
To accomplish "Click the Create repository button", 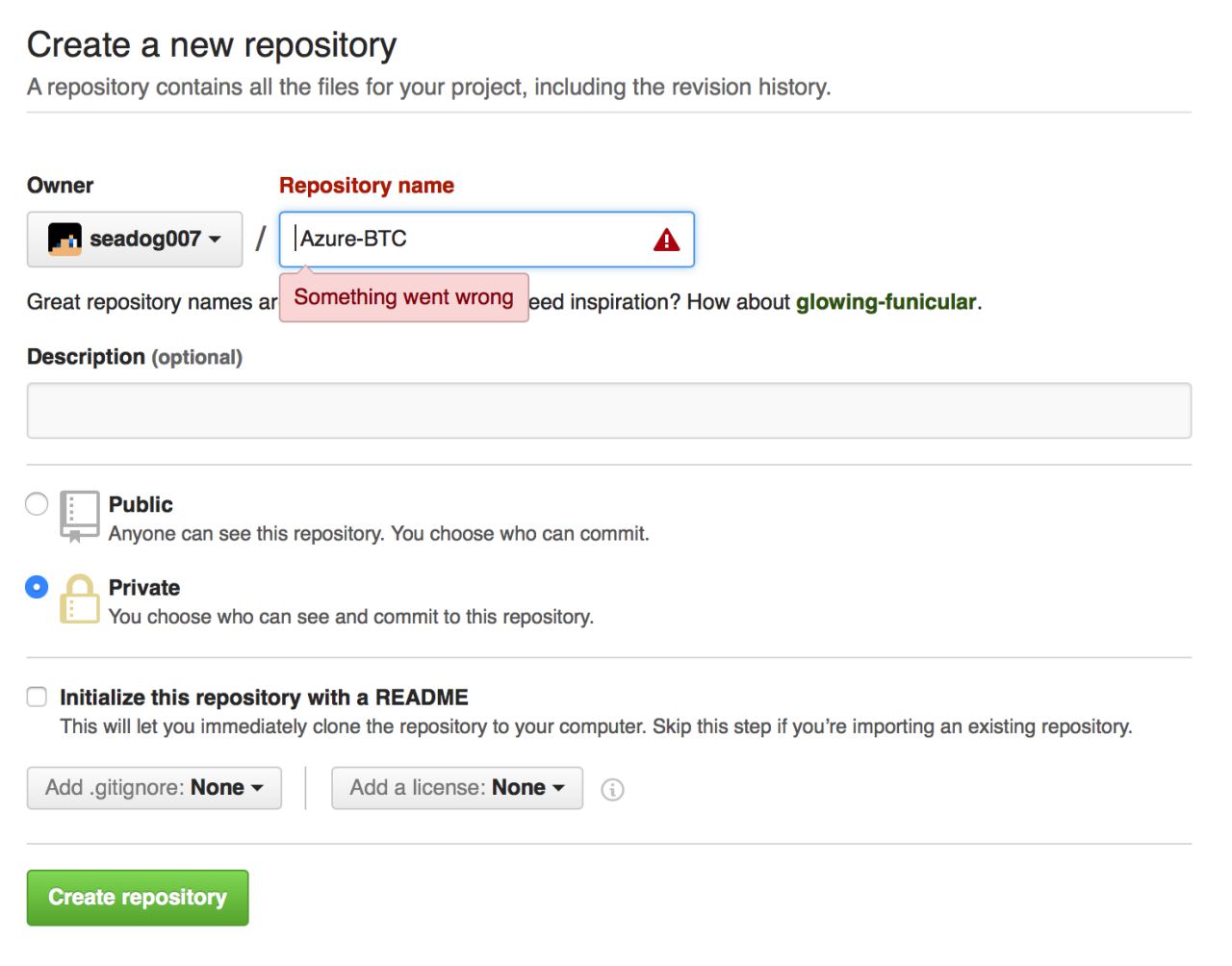I will pyautogui.click(x=138, y=898).
